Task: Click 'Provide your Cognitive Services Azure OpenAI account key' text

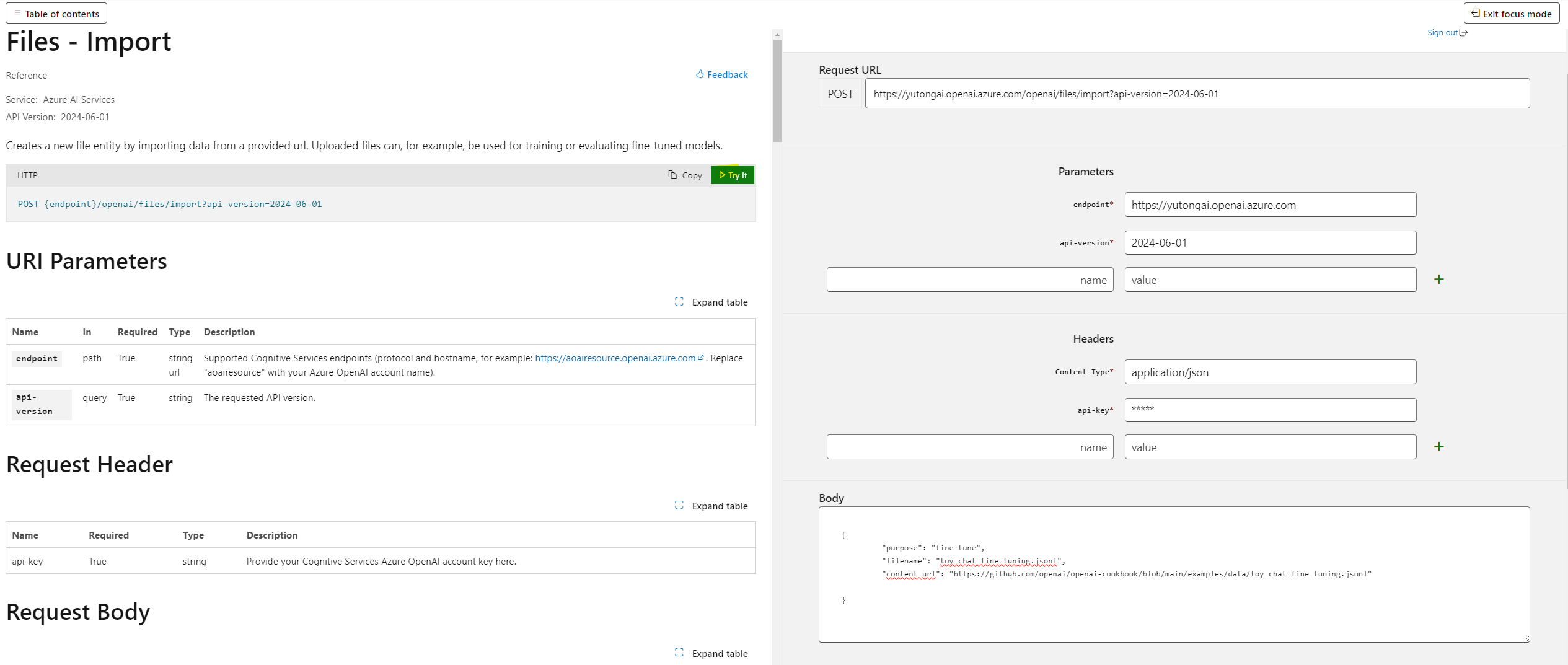Action: click(381, 562)
